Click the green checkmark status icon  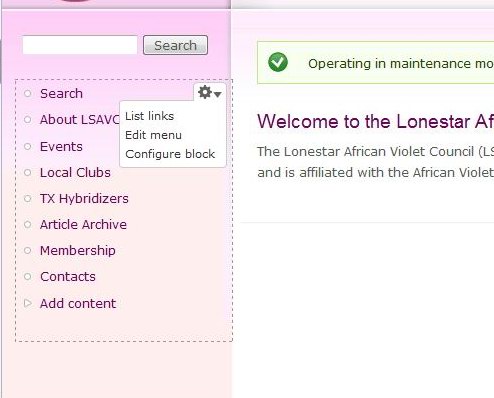[278, 62]
